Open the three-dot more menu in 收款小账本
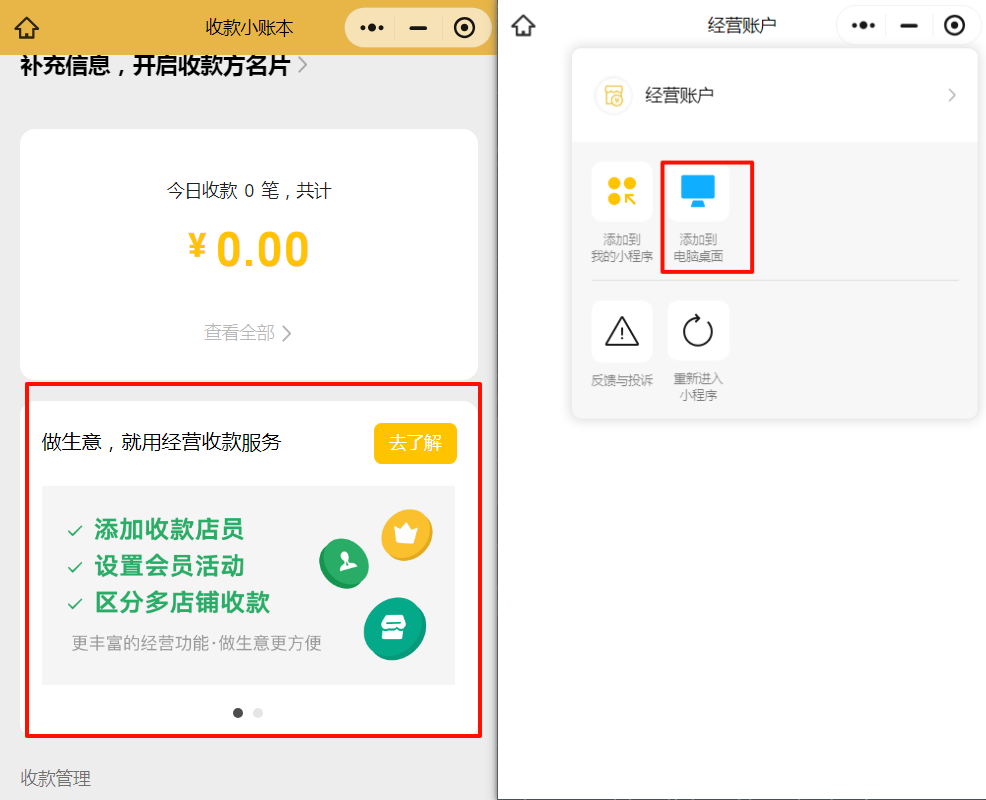 coord(371,27)
